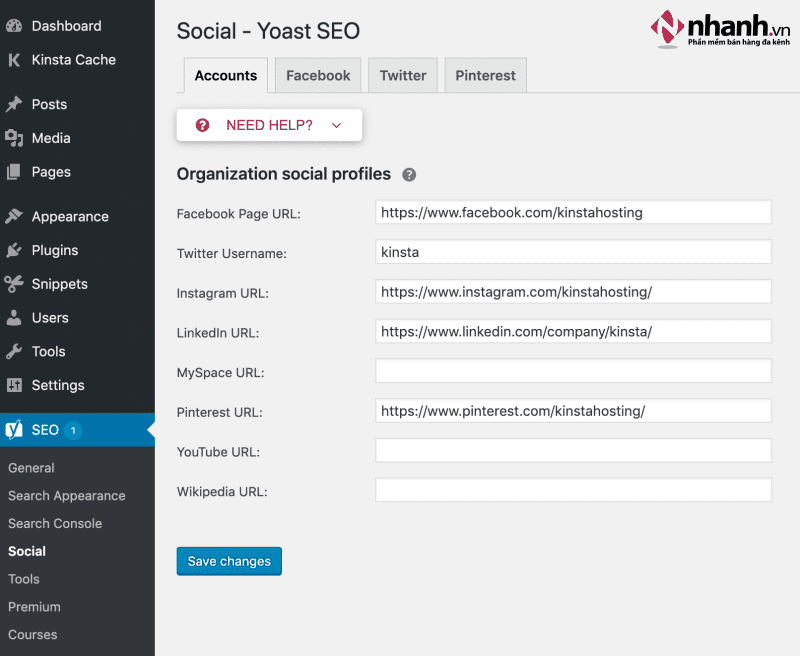
Task: Click the help icon beside Organization social profiles
Action: tap(408, 174)
